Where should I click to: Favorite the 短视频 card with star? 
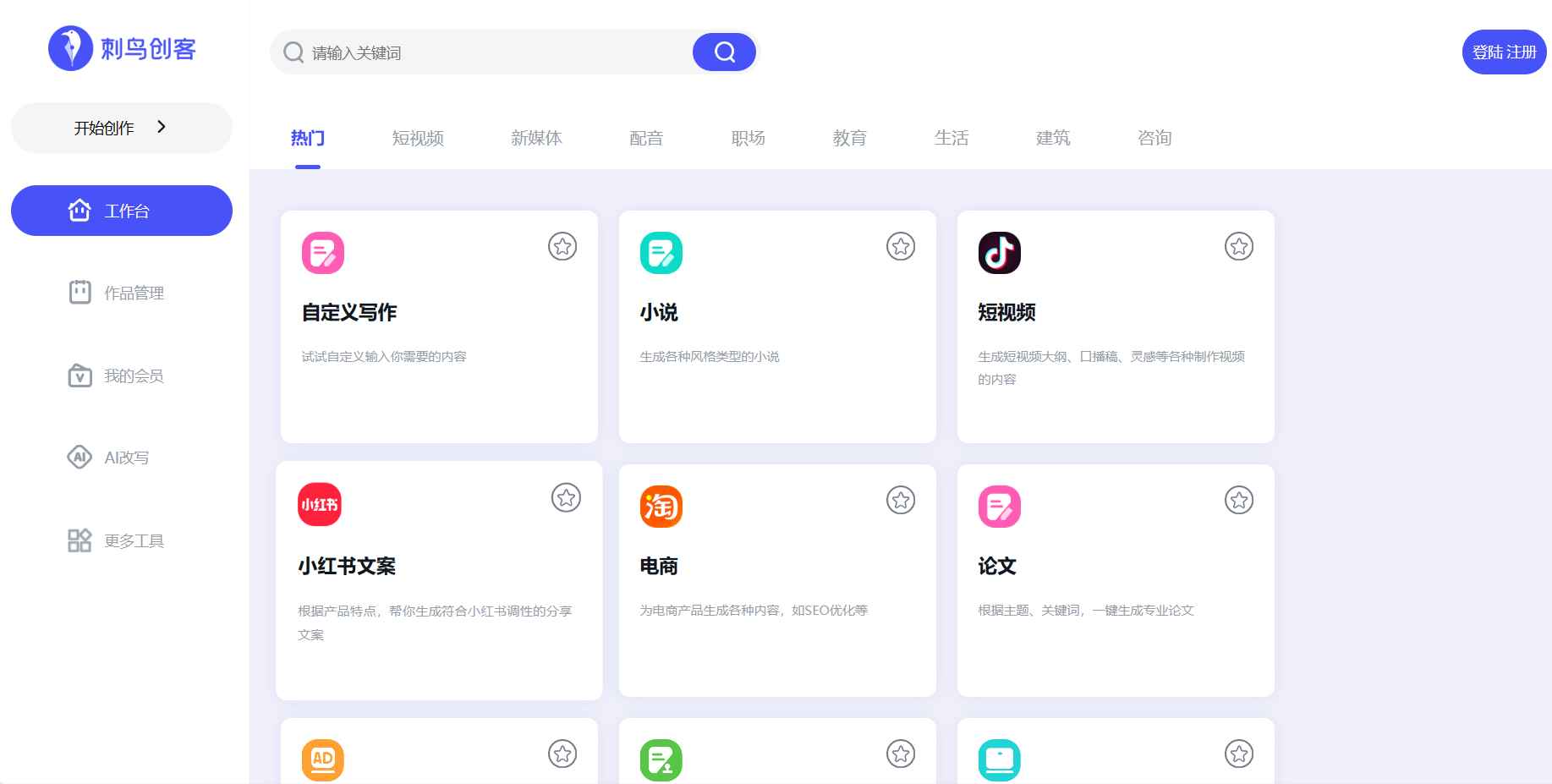point(1239,246)
